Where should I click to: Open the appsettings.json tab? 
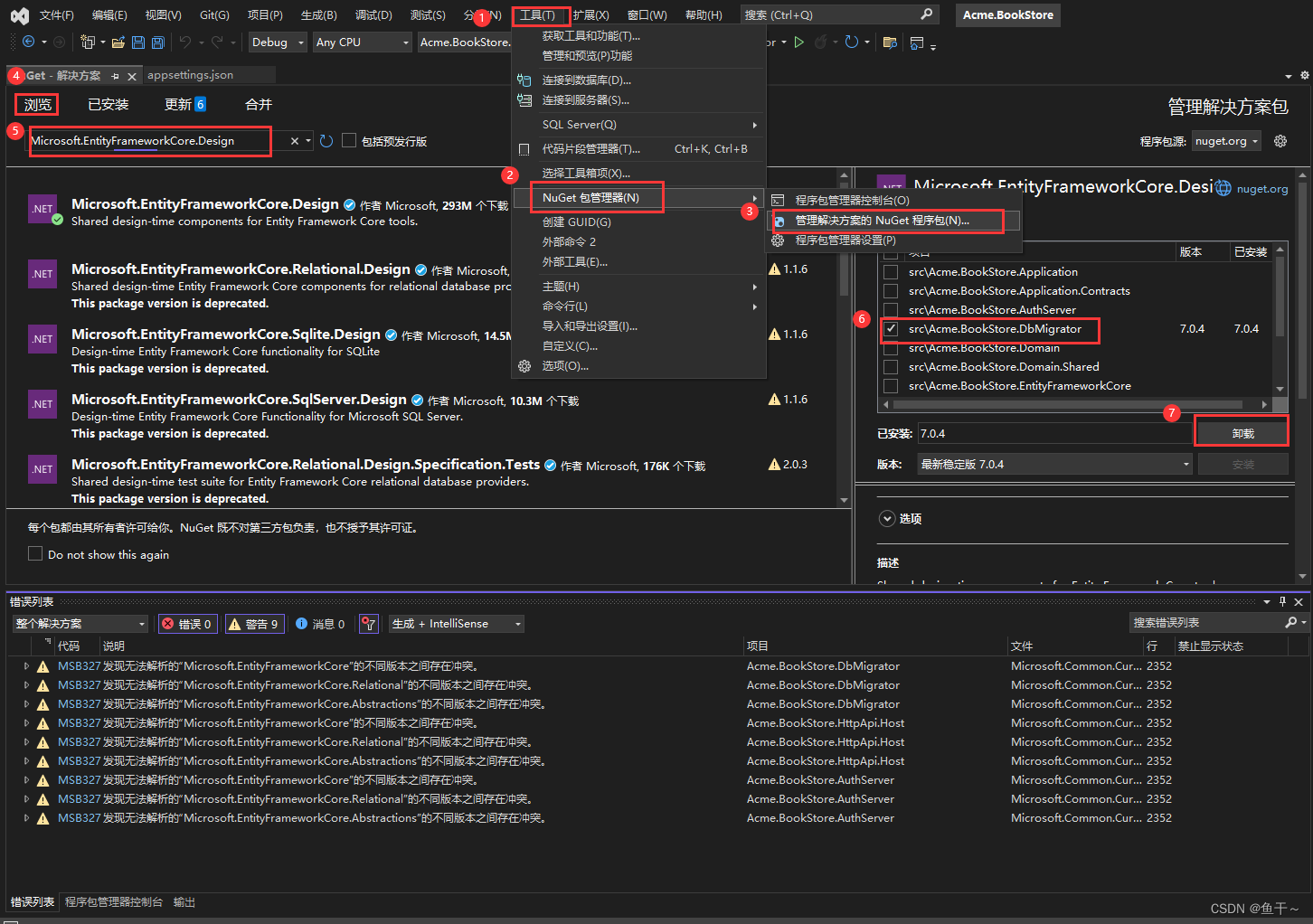190,75
